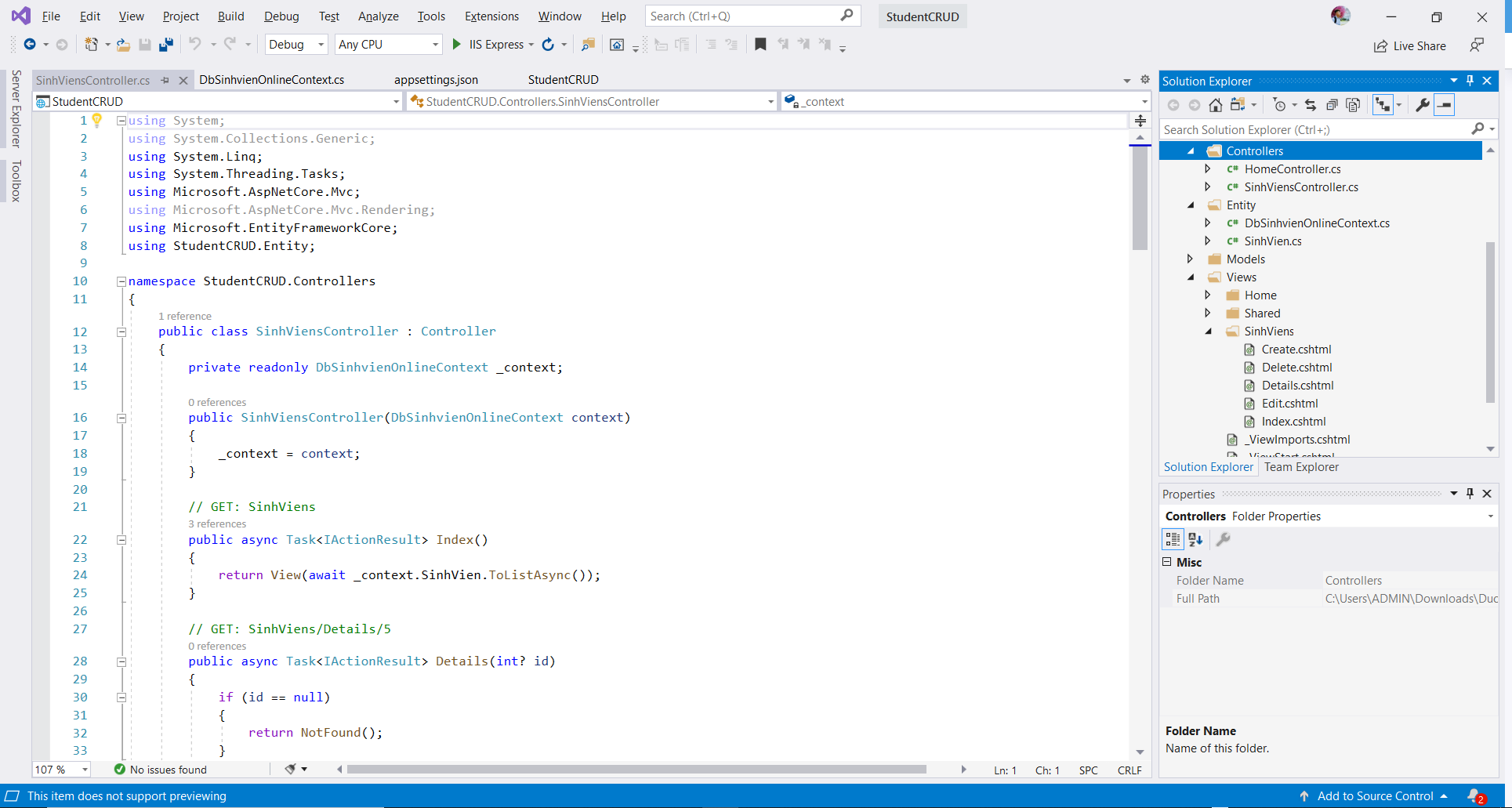
Task: Switch to the appsettings.json tab
Action: 436,79
